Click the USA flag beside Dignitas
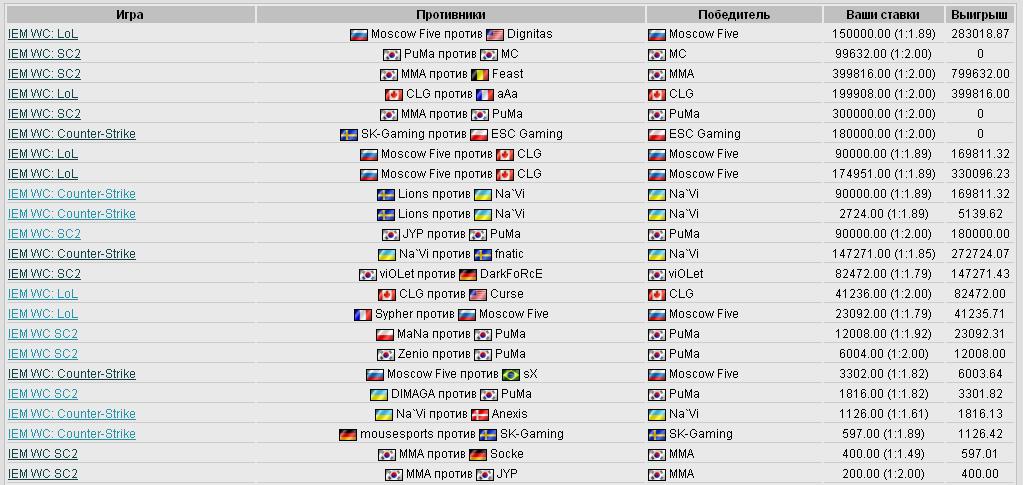The height and width of the screenshot is (485, 1023). point(495,35)
